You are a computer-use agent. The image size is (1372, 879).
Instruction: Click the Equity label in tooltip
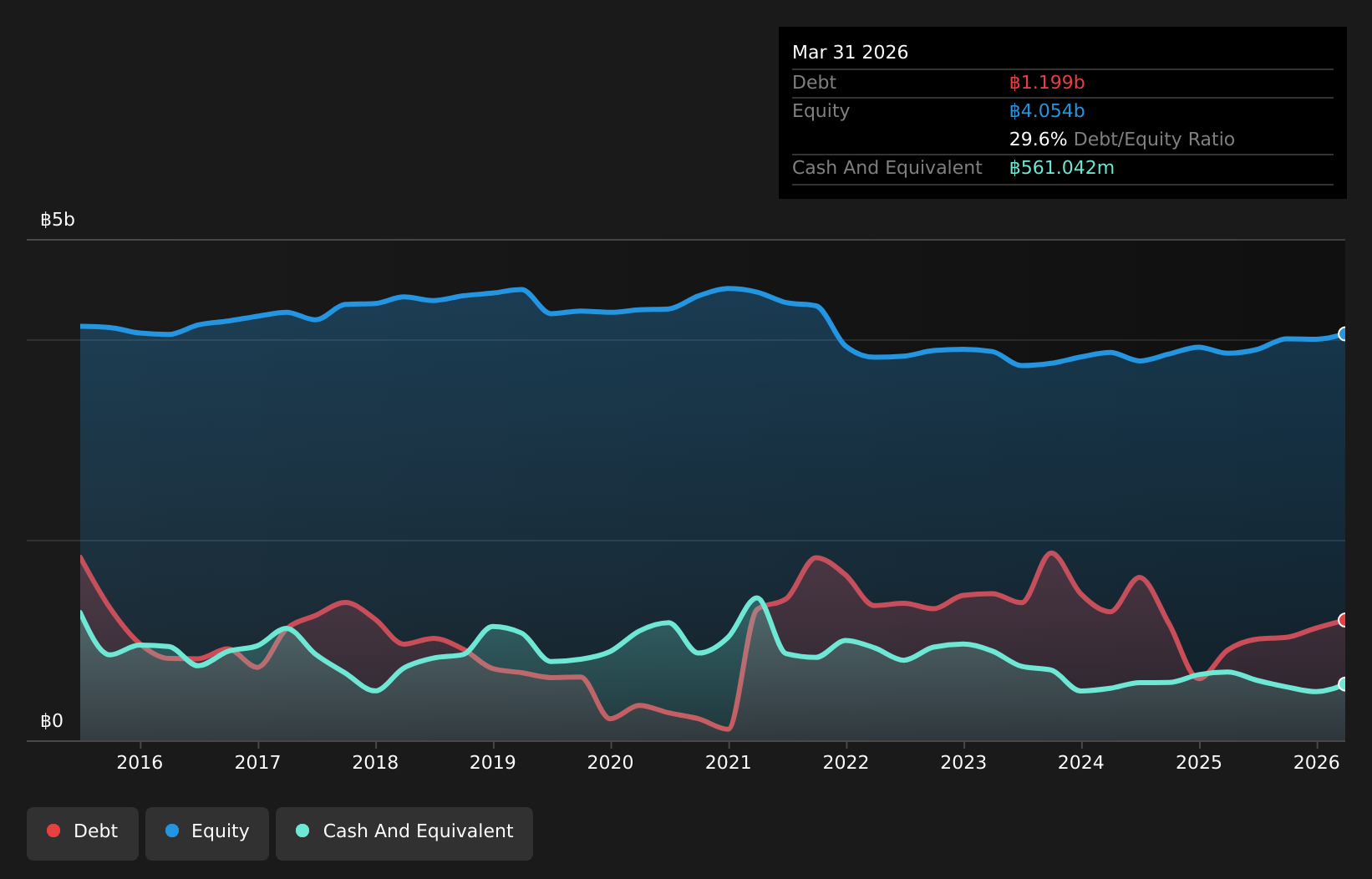click(821, 111)
